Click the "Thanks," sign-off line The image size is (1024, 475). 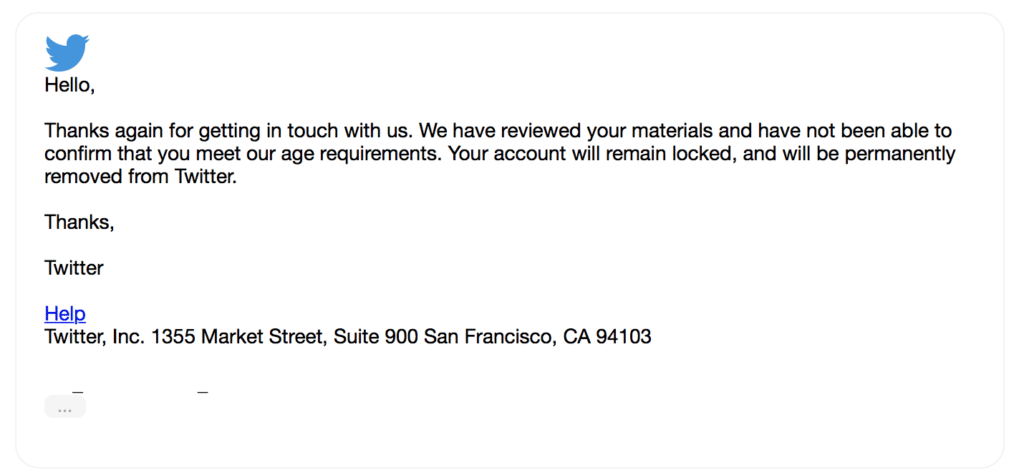(79, 222)
